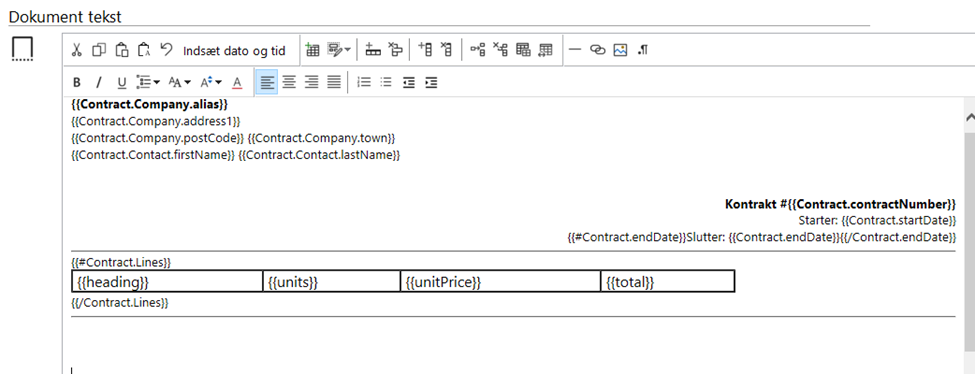Screen dimensions: 975x374
Task: Select center text alignment
Action: 289,82
